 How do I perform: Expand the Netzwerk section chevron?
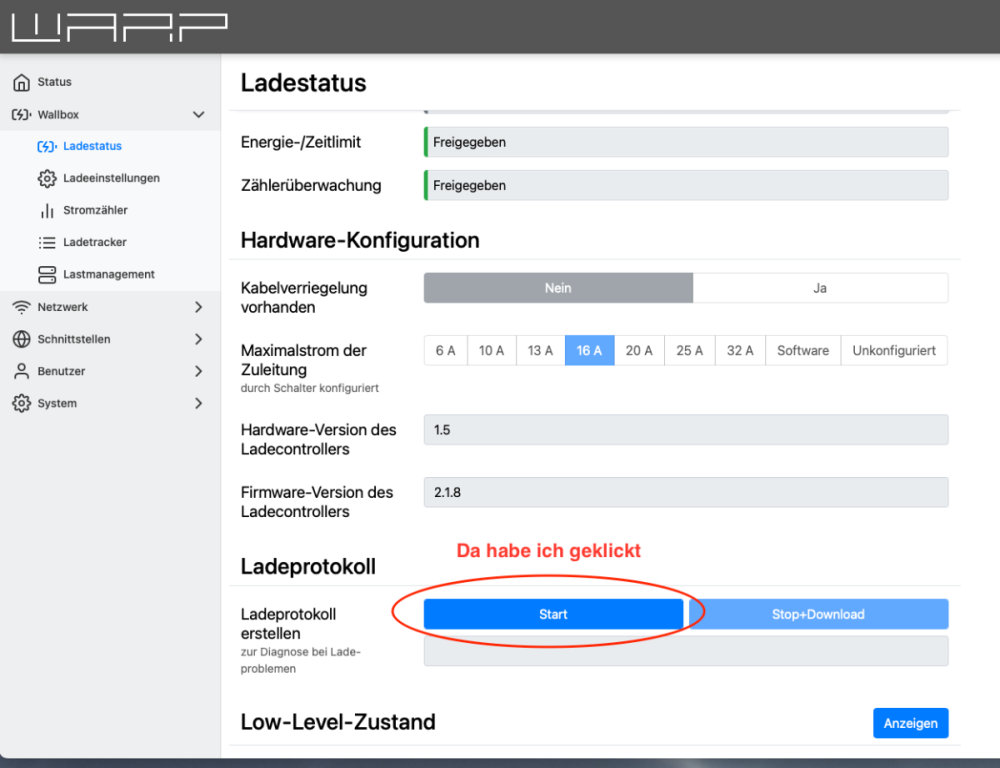(198, 307)
